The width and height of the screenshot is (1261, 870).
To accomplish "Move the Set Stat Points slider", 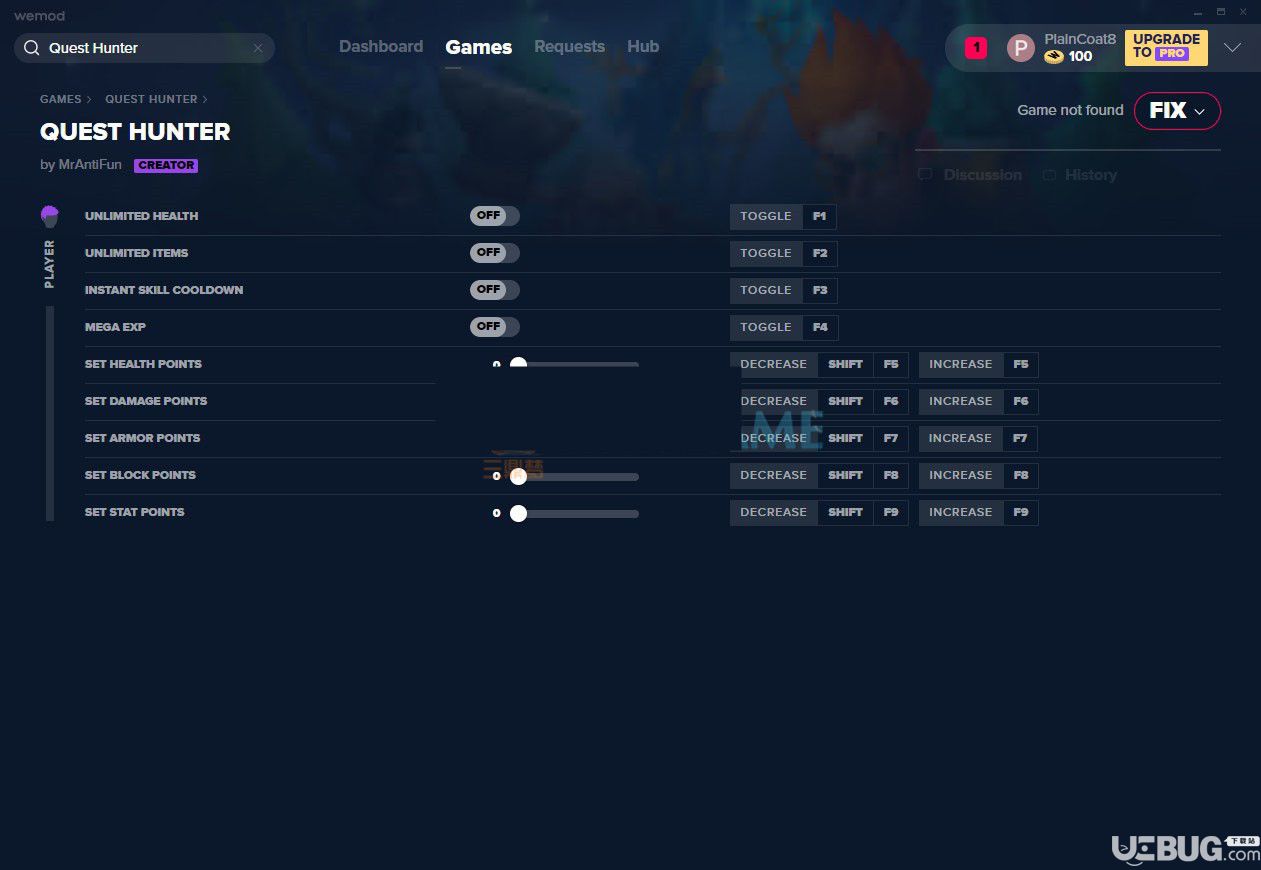I will 574,514.
